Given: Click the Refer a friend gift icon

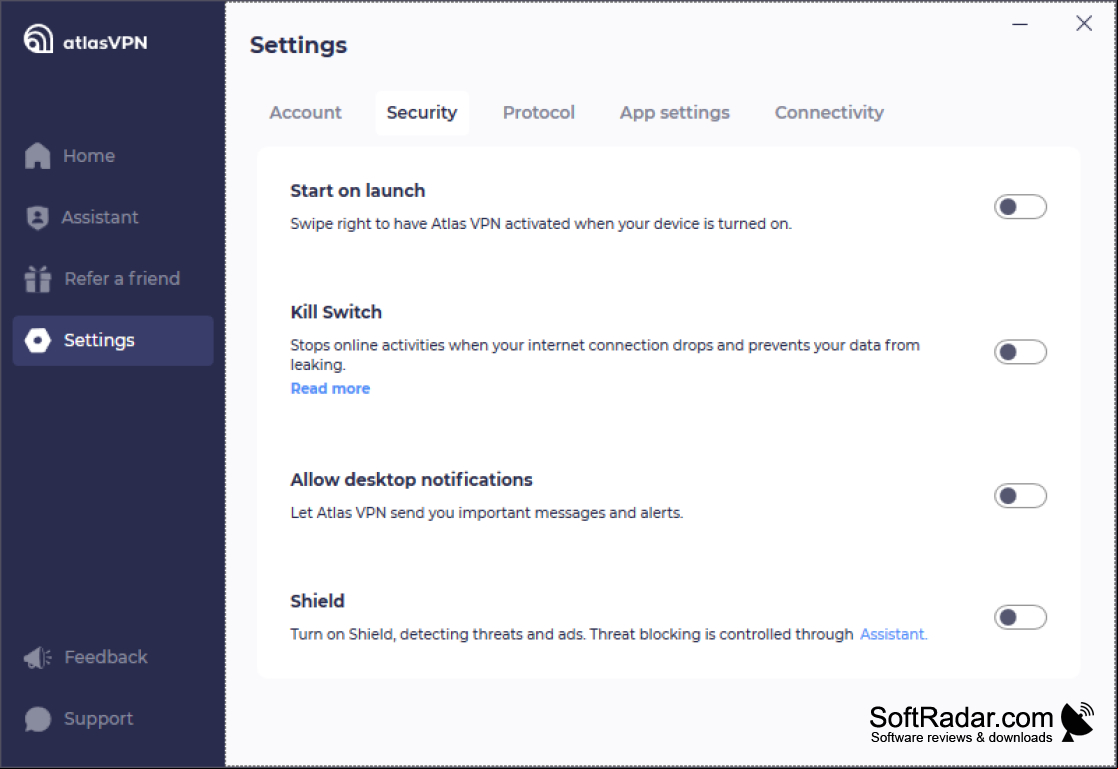Looking at the screenshot, I should [x=38, y=279].
